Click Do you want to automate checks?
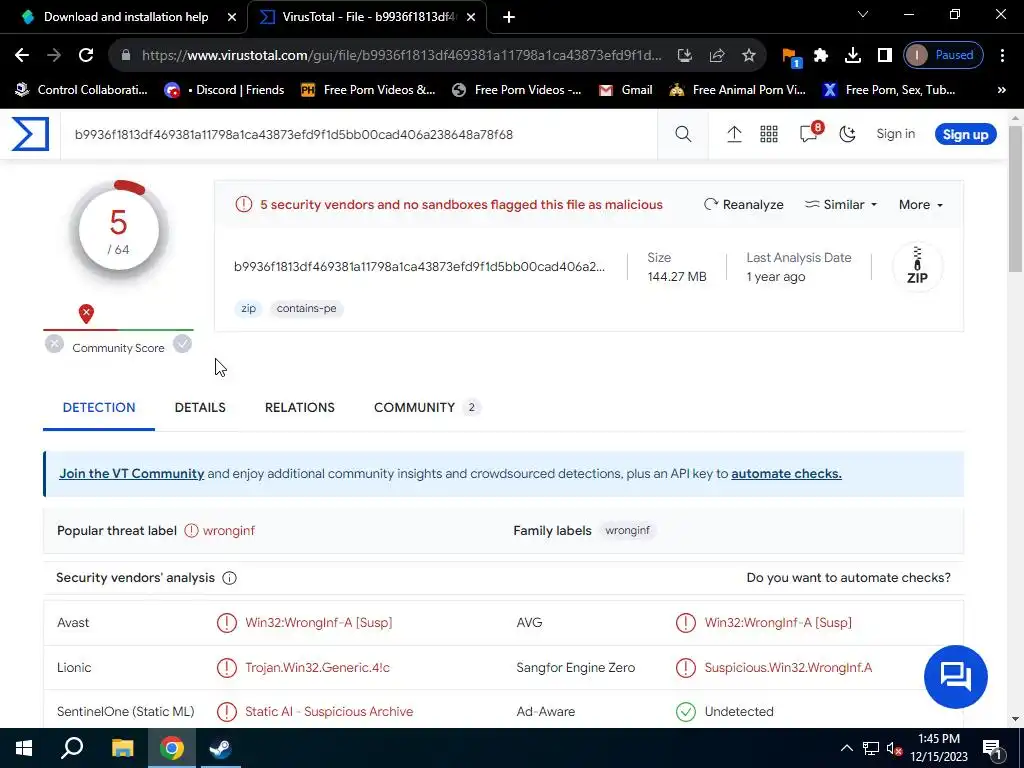The height and width of the screenshot is (768, 1024). coord(848,577)
